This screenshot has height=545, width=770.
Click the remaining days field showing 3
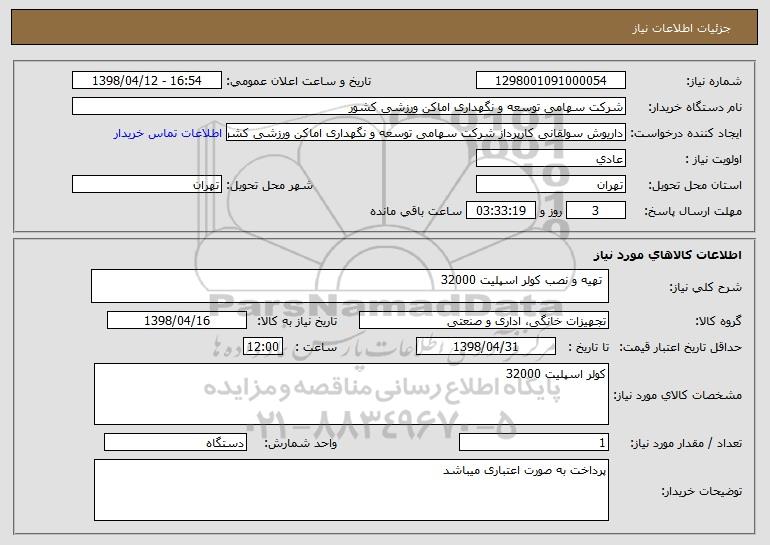tap(596, 211)
